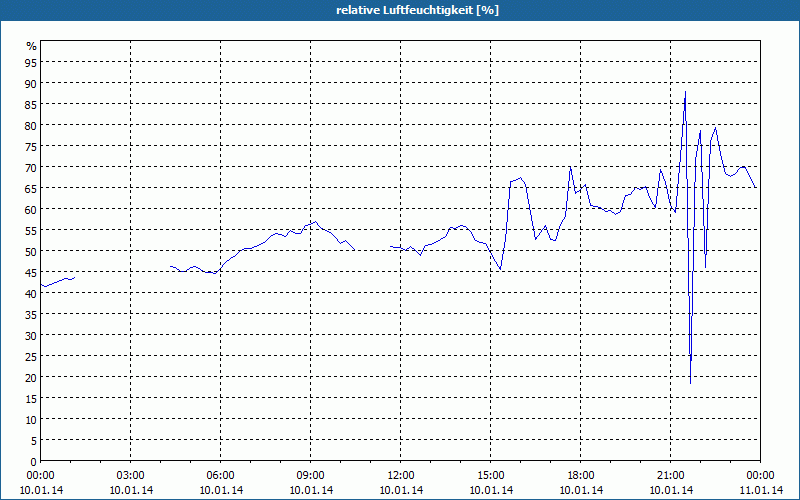The image size is (800, 500).
Task: Click the 09:00 time axis label
Action: [x=310, y=476]
